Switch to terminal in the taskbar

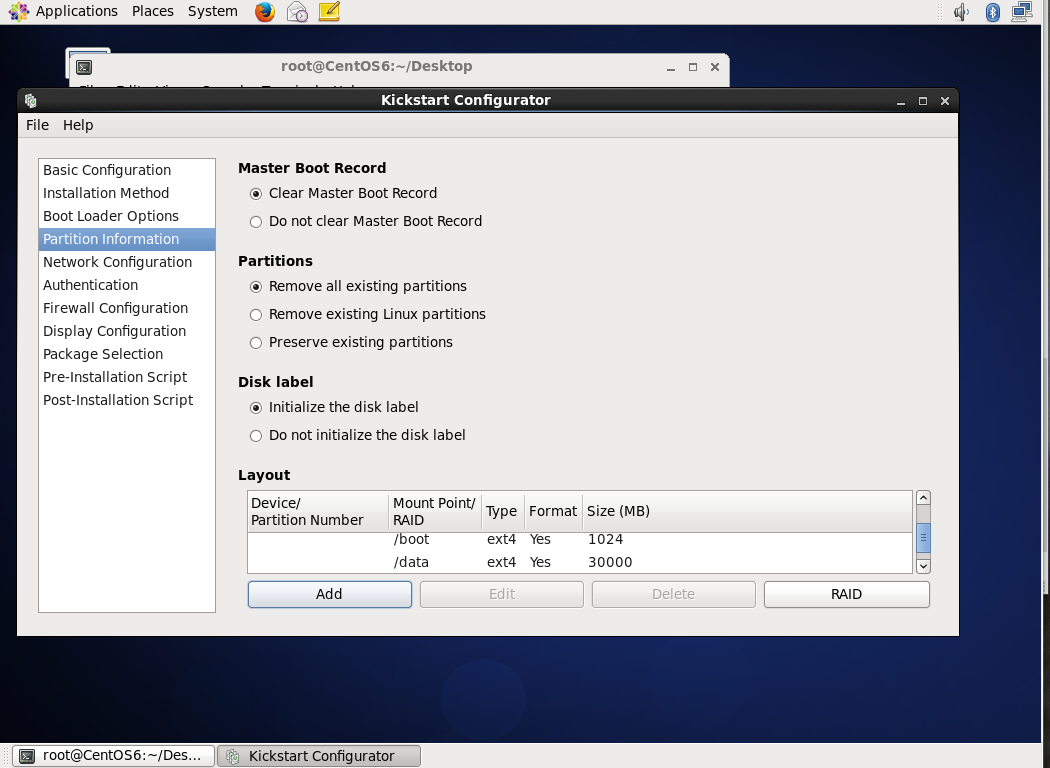pyautogui.click(x=114, y=756)
